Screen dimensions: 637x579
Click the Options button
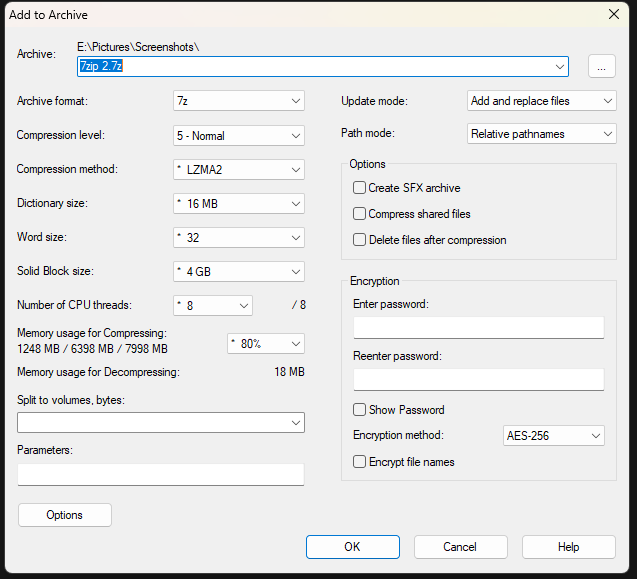tap(65, 515)
